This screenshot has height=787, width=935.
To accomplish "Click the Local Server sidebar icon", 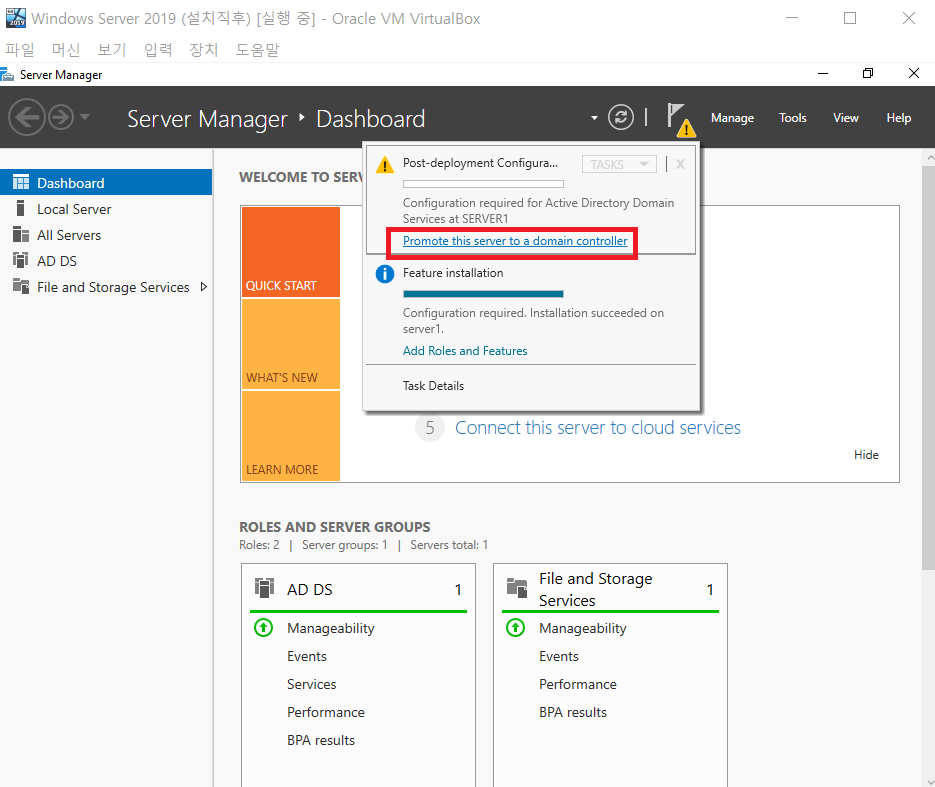I will tap(20, 208).
